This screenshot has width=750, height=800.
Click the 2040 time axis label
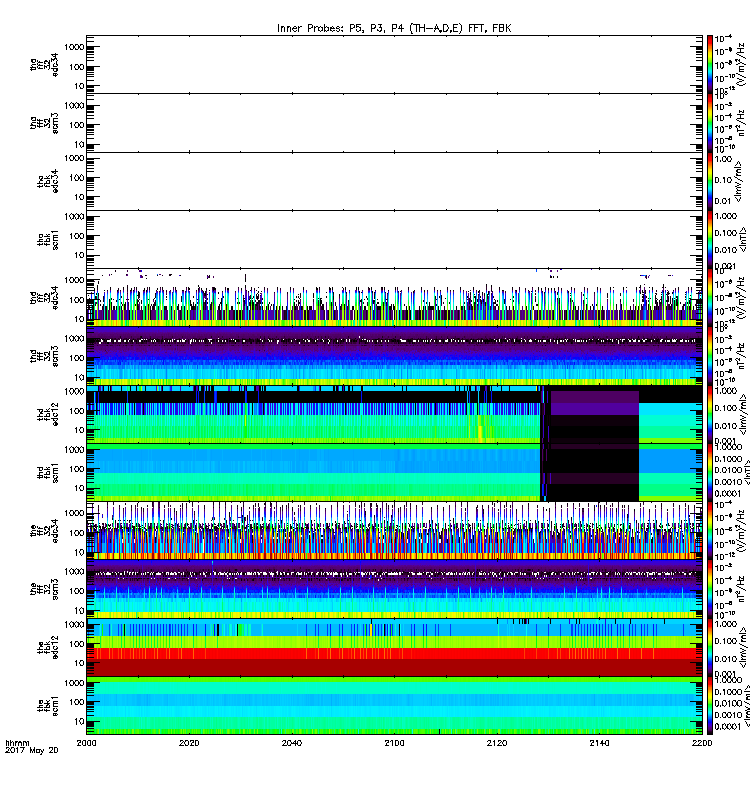292,743
